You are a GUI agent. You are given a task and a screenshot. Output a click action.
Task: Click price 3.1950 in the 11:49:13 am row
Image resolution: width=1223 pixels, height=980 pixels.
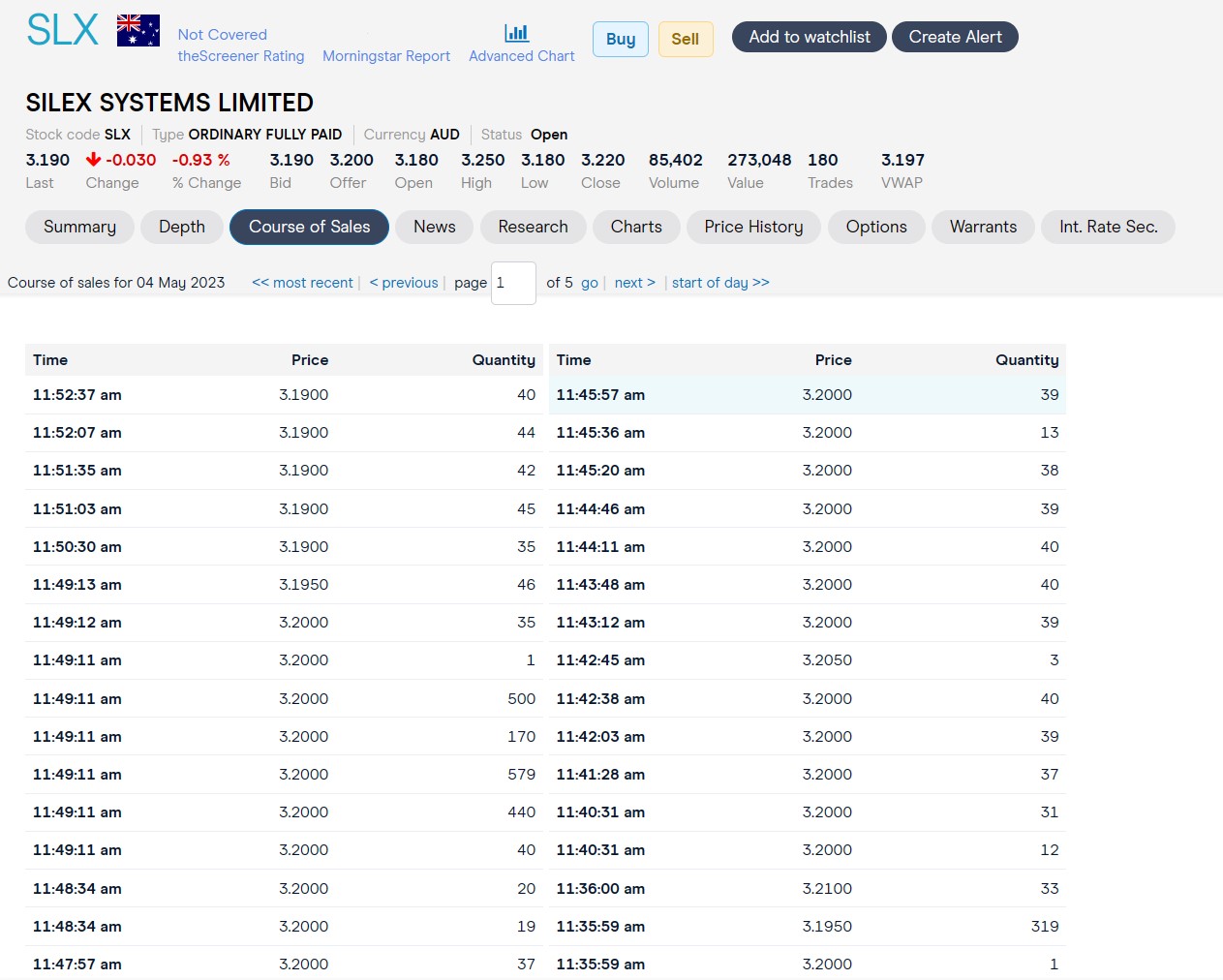[304, 585]
